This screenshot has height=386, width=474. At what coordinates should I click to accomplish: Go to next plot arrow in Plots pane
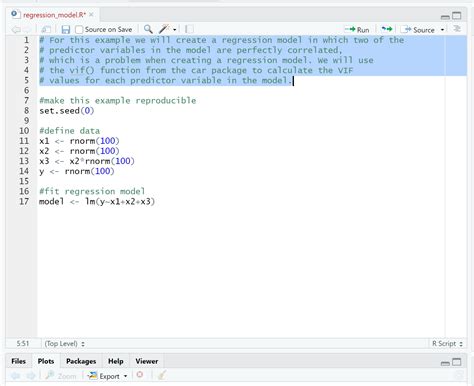click(x=31, y=376)
